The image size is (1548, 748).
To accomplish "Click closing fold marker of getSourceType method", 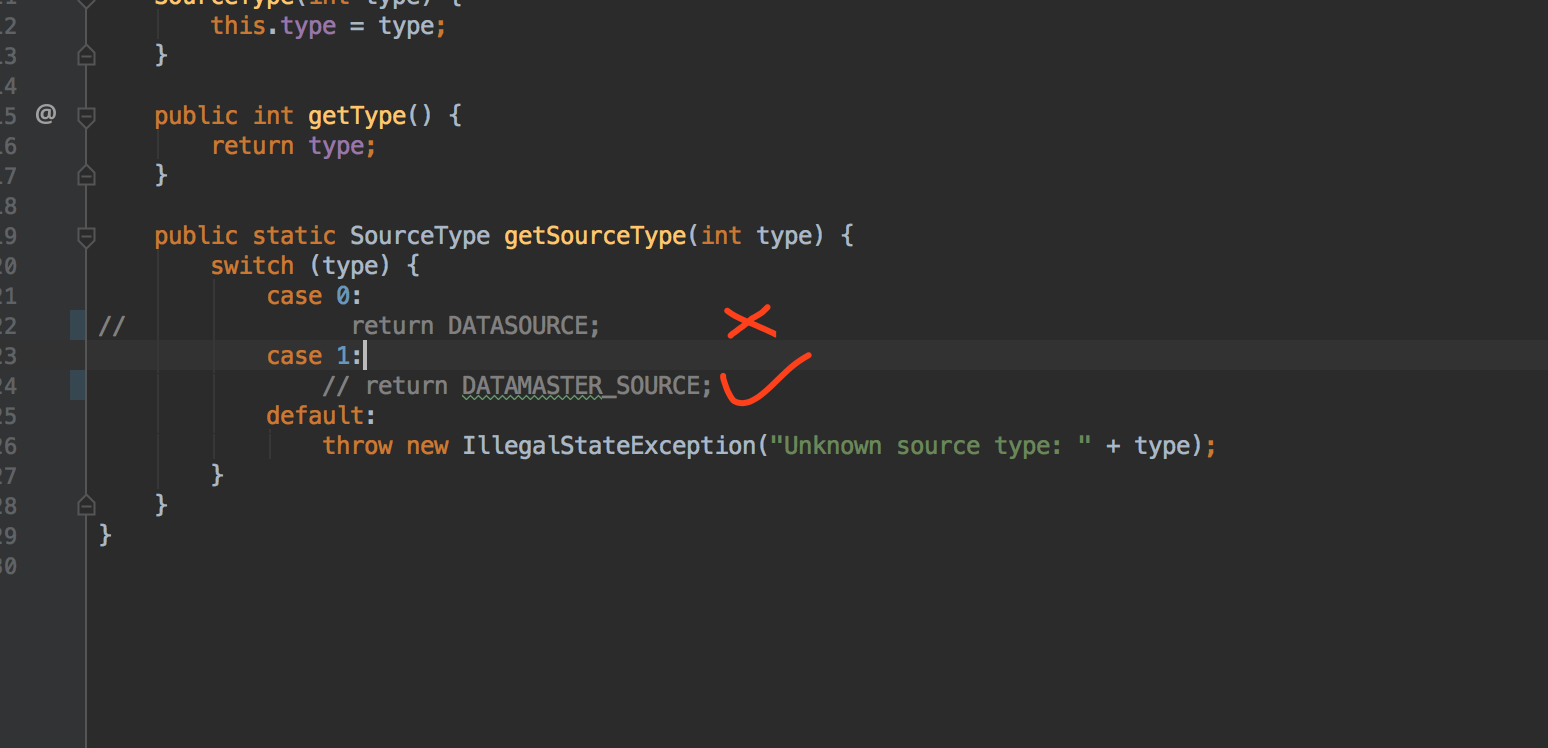I will (86, 505).
